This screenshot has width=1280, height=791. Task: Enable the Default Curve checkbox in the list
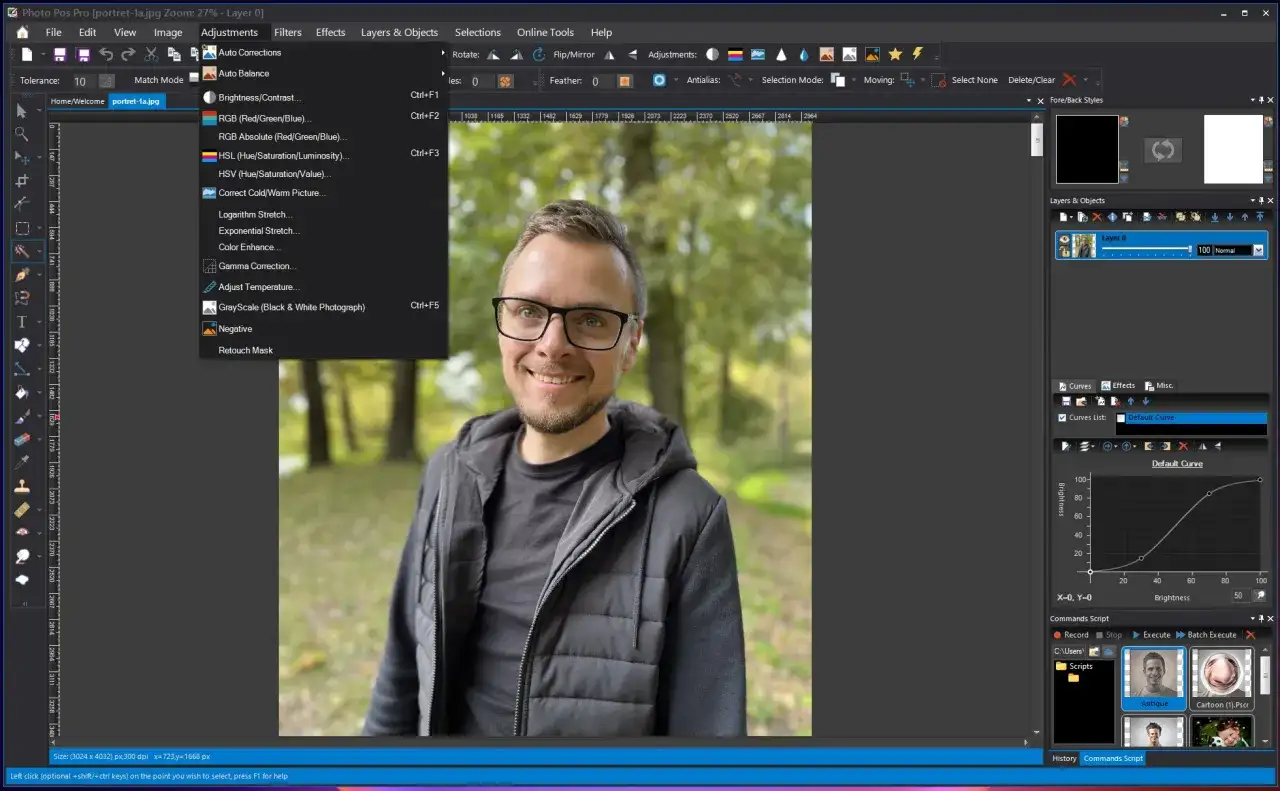[x=1121, y=417]
